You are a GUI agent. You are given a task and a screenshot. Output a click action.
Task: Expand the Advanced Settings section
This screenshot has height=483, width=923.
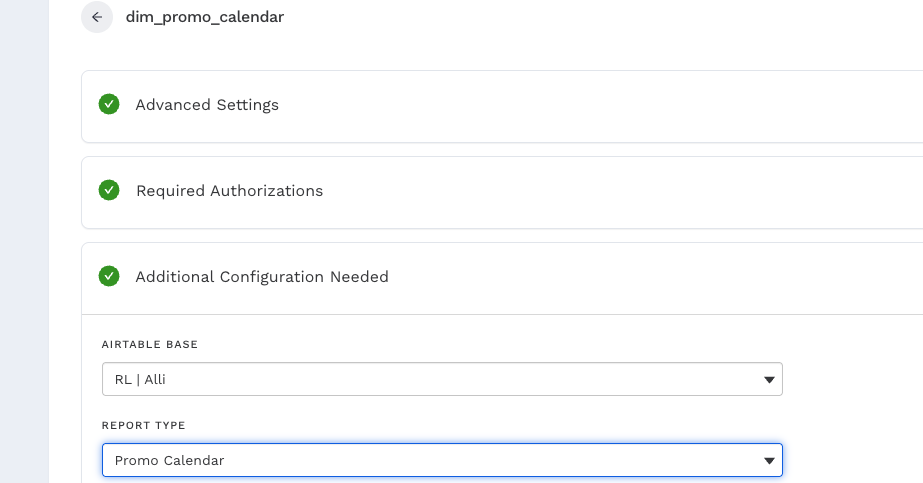pos(207,105)
